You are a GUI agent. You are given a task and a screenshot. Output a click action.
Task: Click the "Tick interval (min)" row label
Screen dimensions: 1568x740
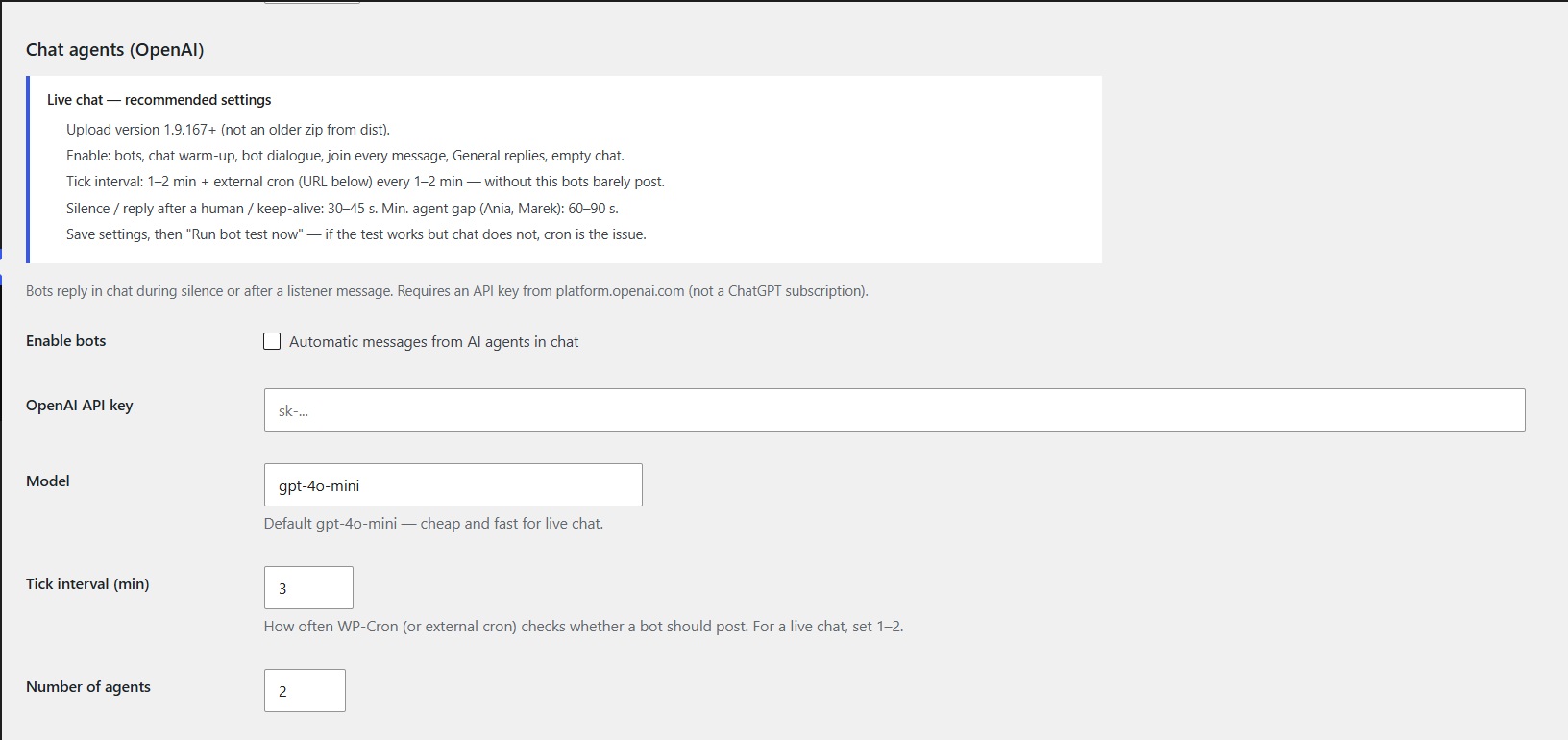click(87, 584)
